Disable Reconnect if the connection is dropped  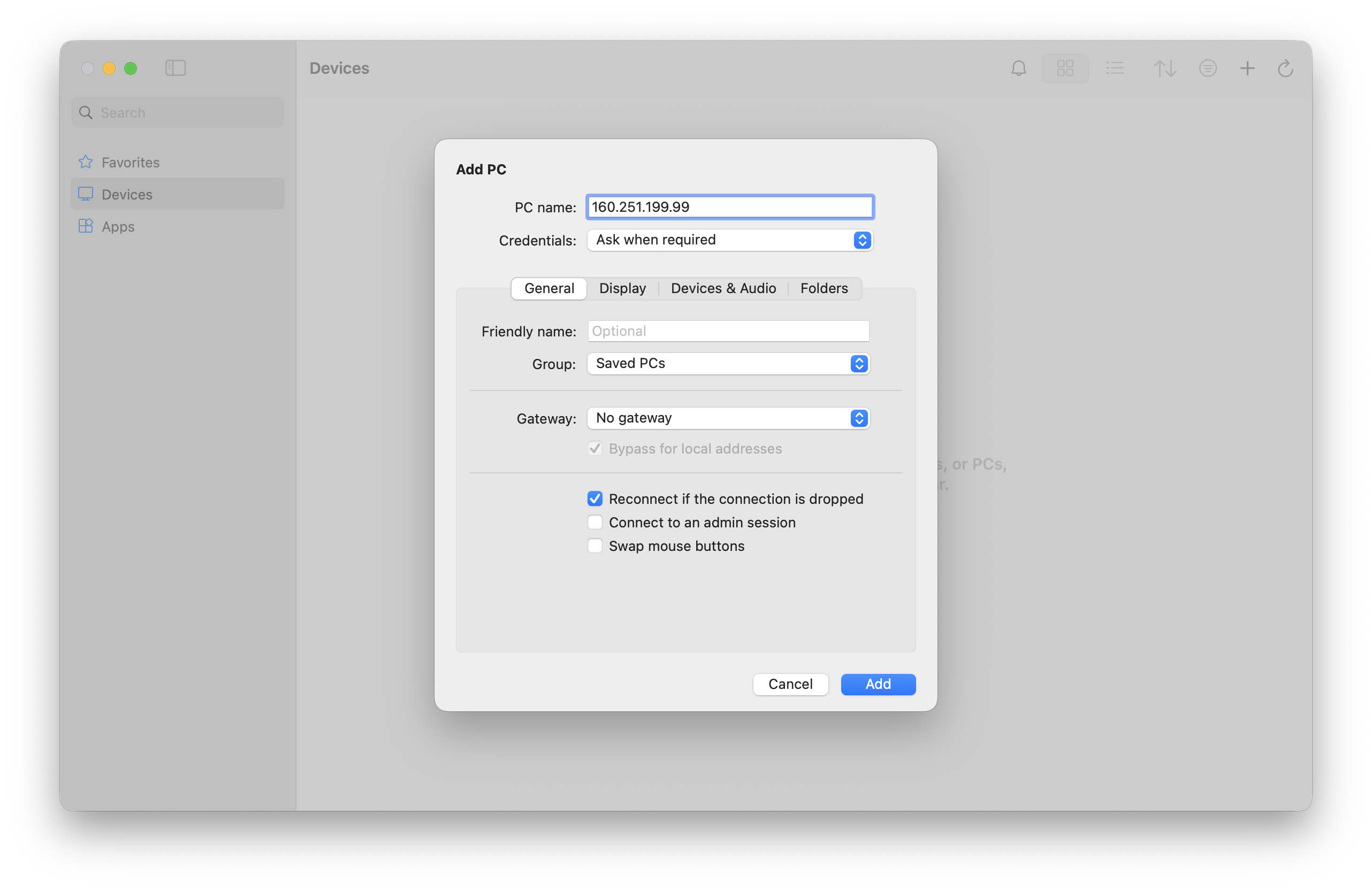[595, 498]
